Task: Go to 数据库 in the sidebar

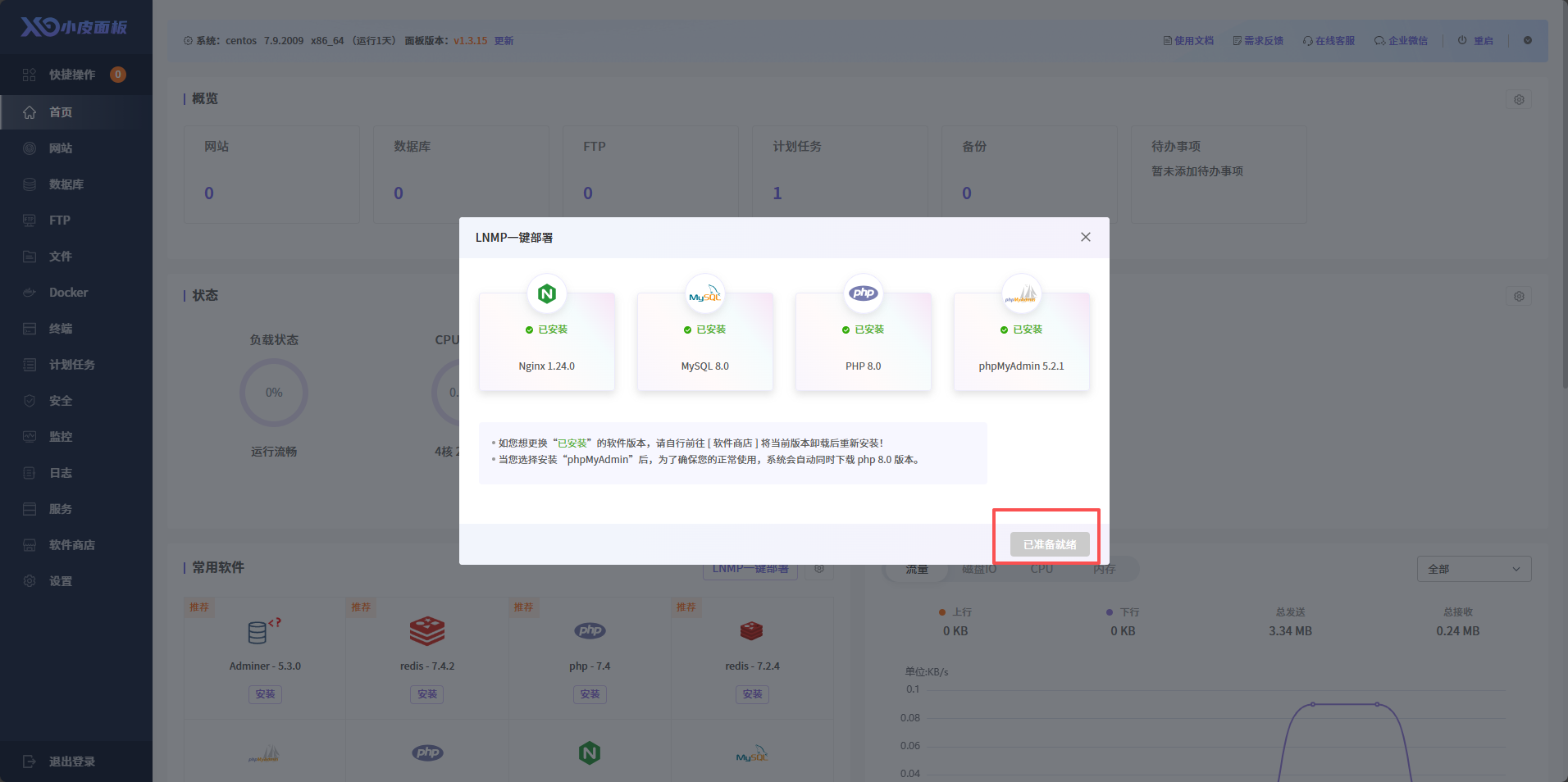Action: pos(66,184)
